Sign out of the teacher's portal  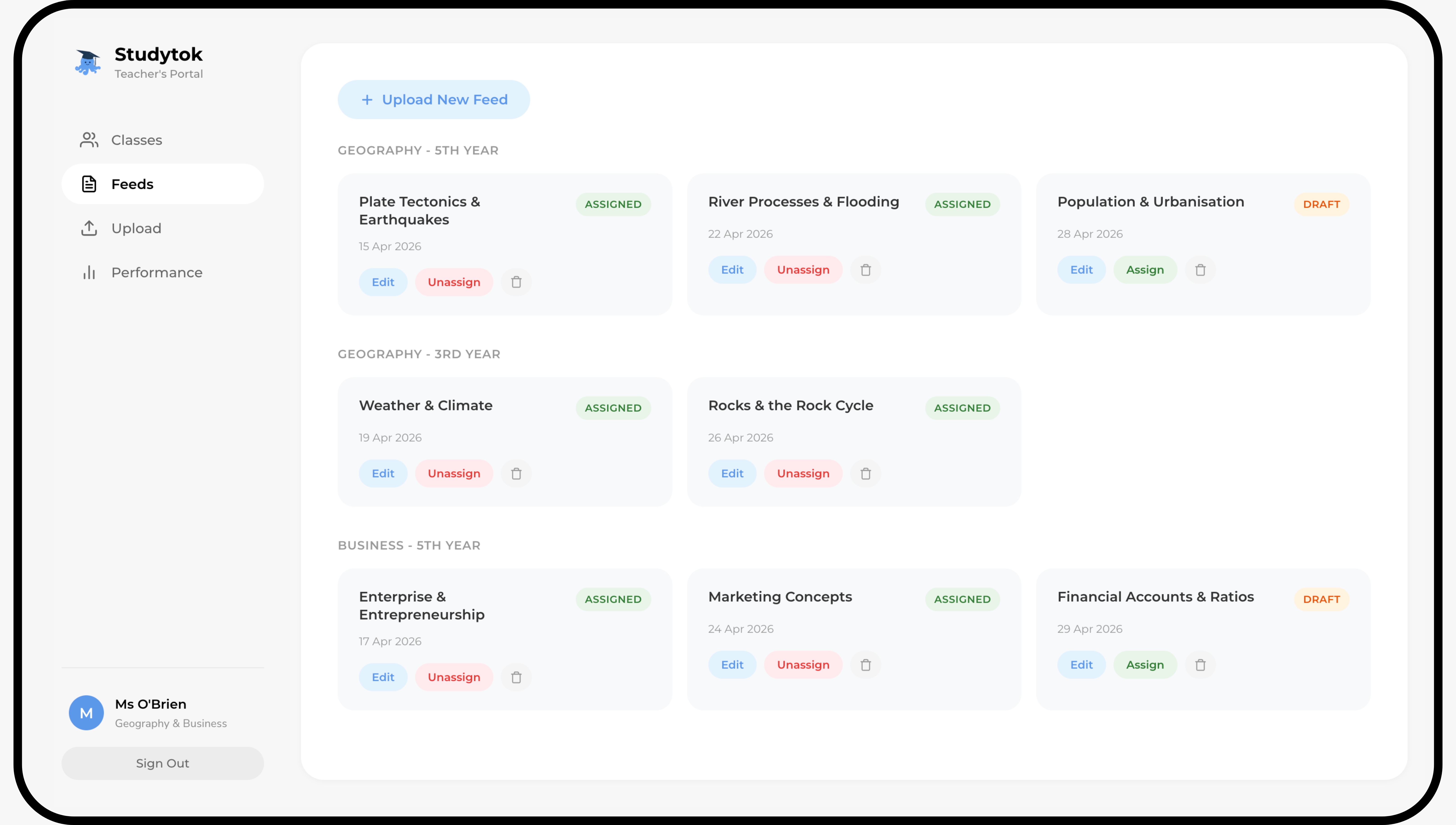(x=162, y=763)
